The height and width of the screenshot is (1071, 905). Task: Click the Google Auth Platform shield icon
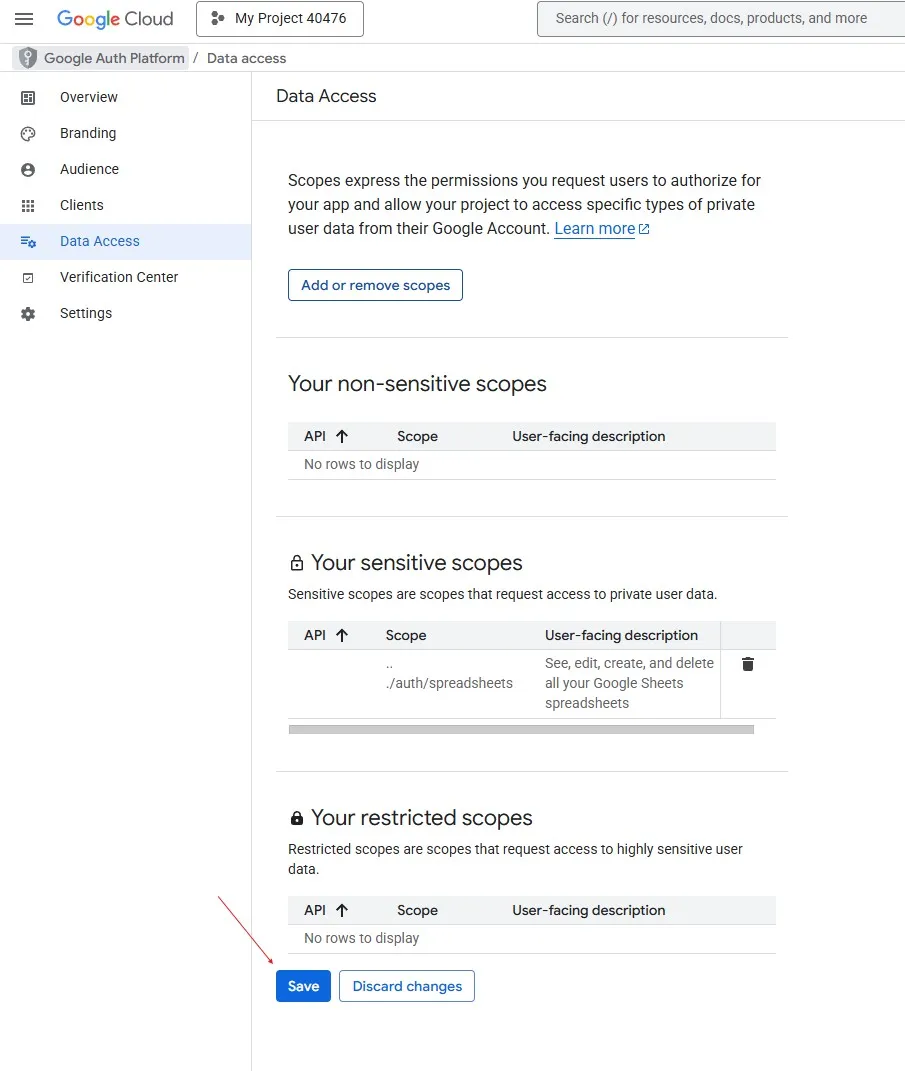click(x=28, y=58)
